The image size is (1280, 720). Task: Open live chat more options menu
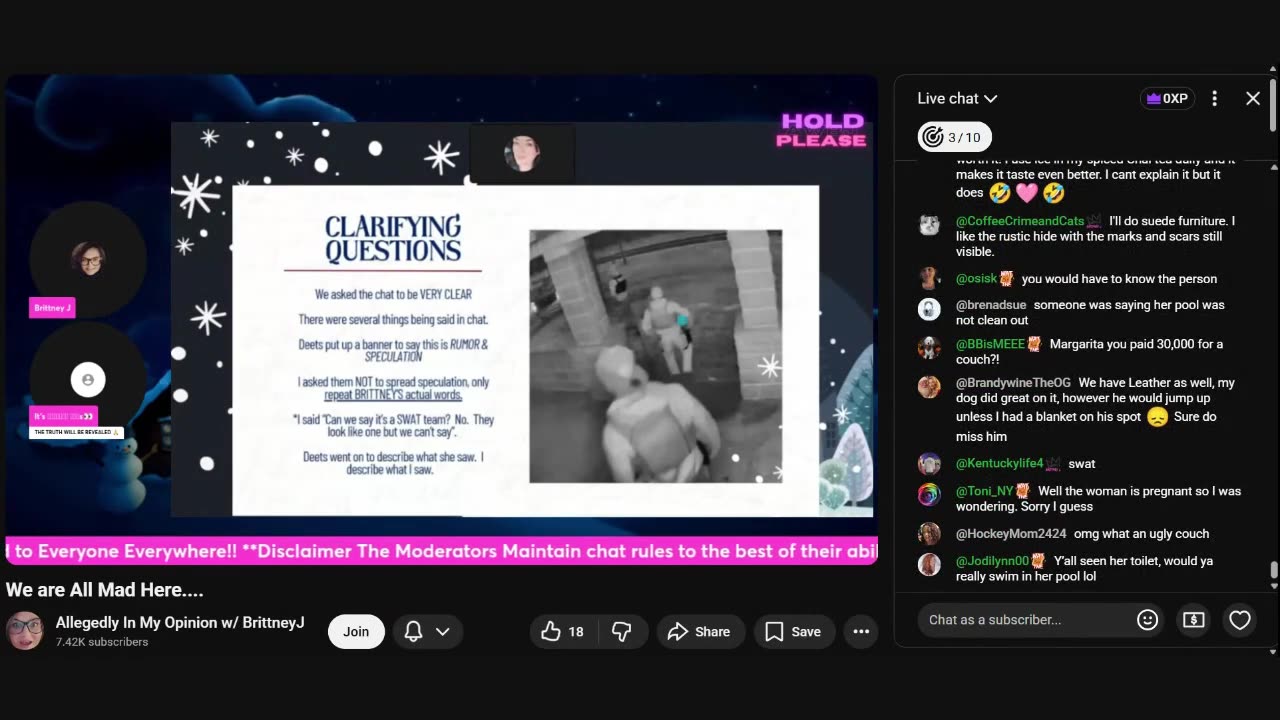[1214, 98]
